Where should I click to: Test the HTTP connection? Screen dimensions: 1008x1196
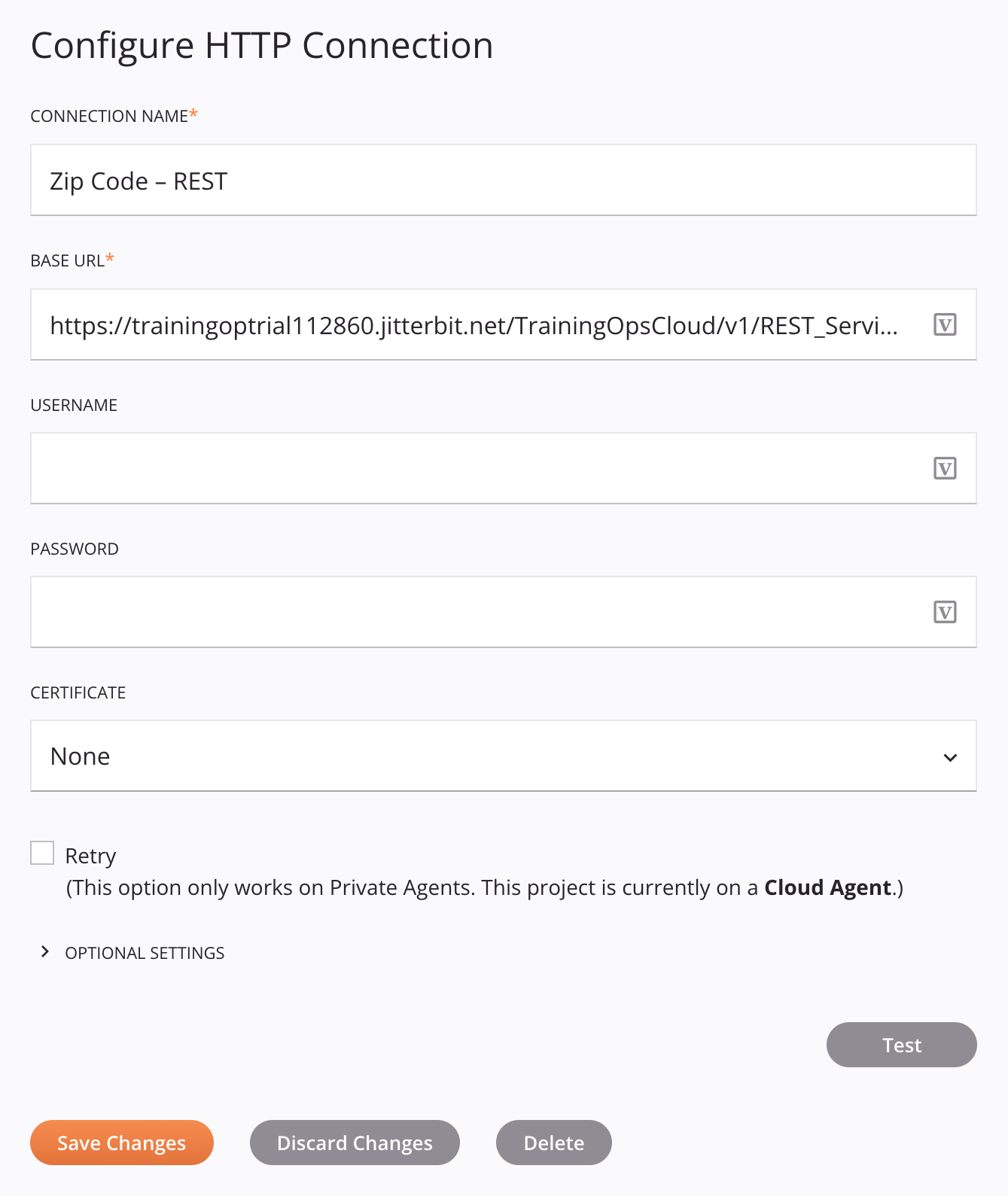tap(901, 1045)
